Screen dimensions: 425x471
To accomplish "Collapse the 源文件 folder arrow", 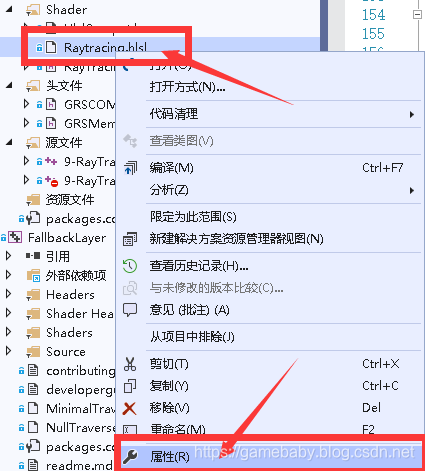I will point(9,143).
